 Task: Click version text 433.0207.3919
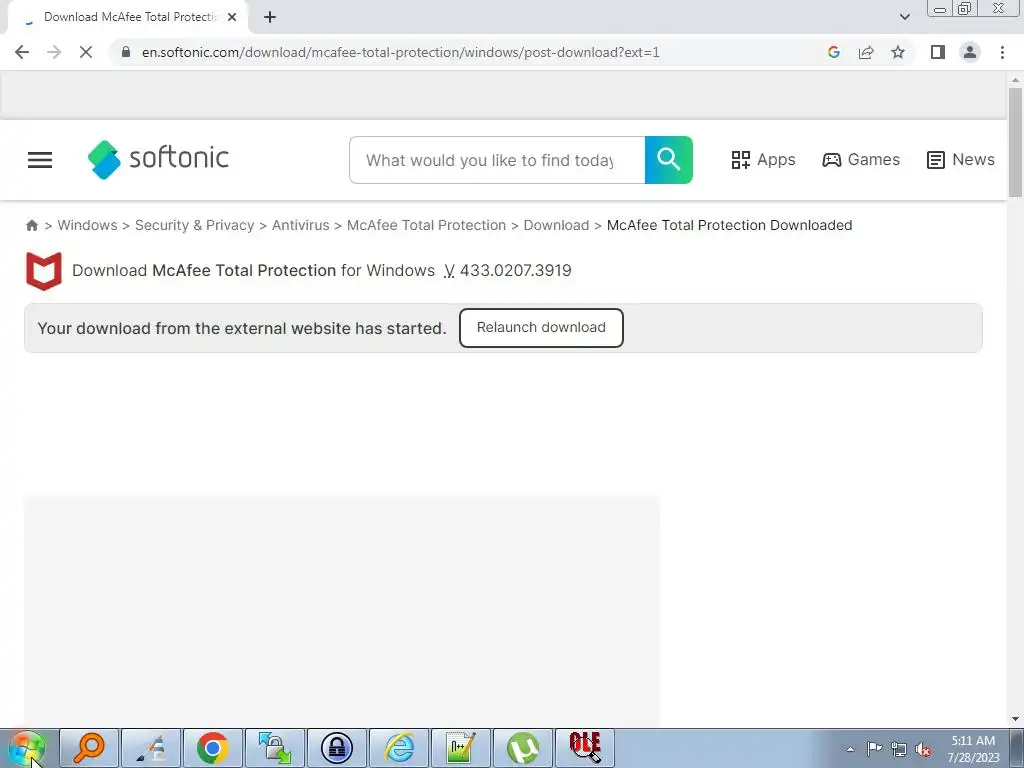pos(515,270)
